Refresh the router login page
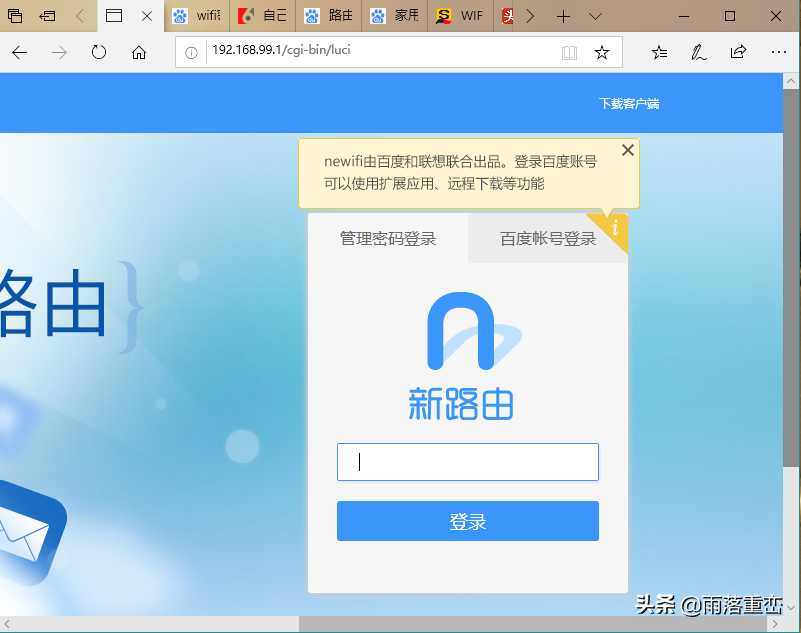 point(99,52)
